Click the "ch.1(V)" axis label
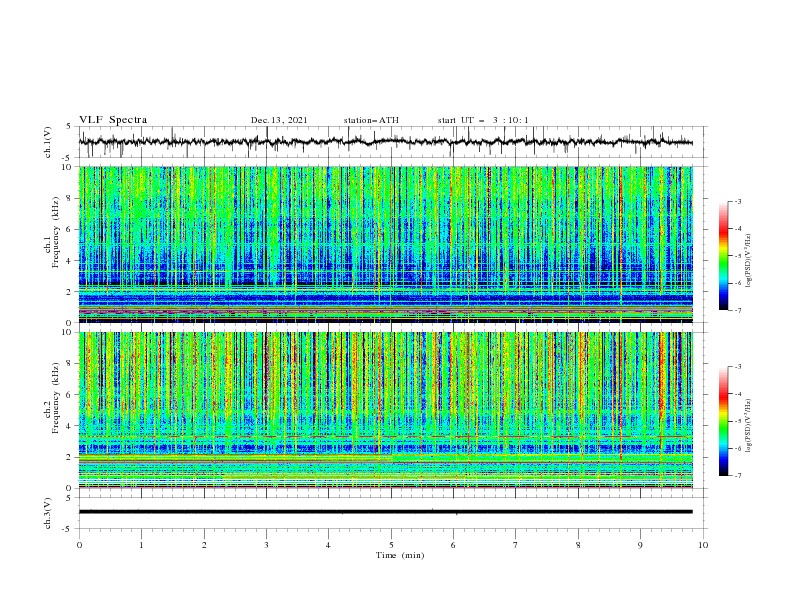 tap(48, 142)
